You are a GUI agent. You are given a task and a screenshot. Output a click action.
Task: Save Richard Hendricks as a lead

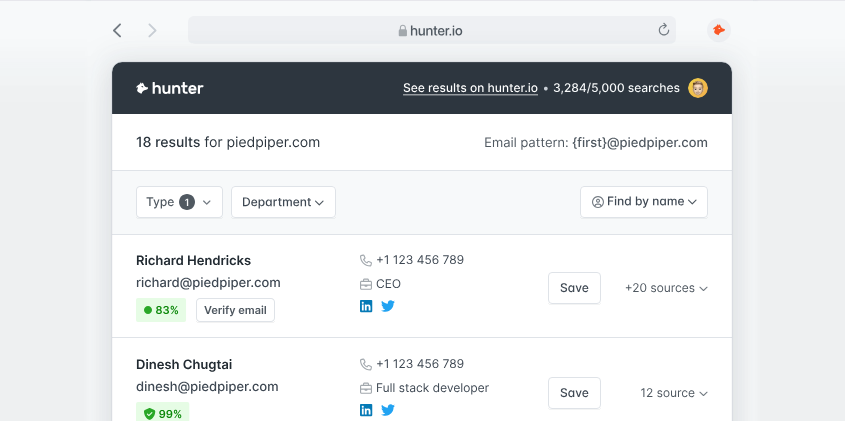[x=574, y=288]
